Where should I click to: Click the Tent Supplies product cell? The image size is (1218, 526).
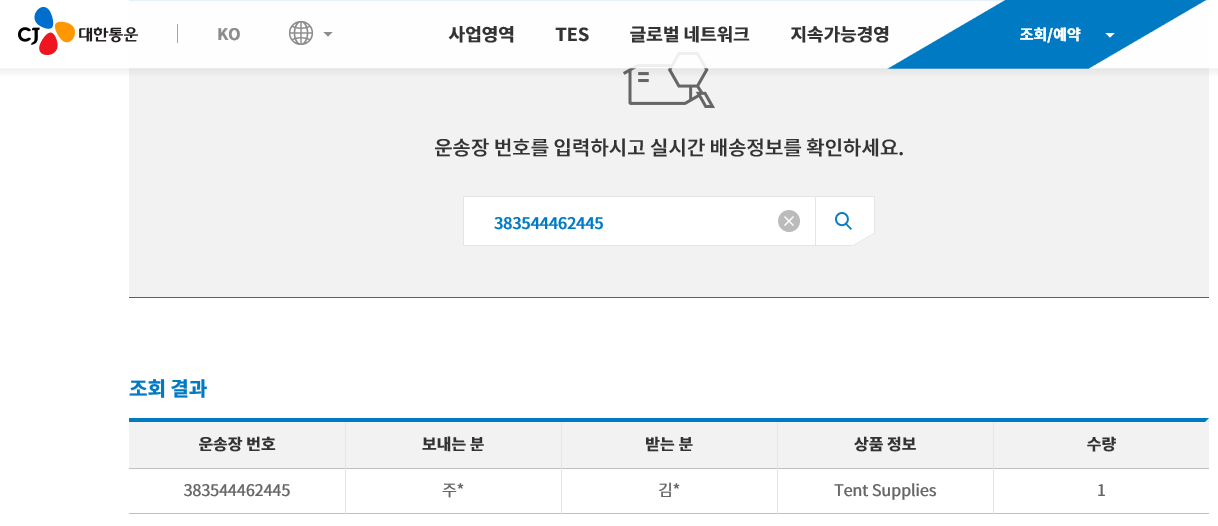(x=885, y=491)
